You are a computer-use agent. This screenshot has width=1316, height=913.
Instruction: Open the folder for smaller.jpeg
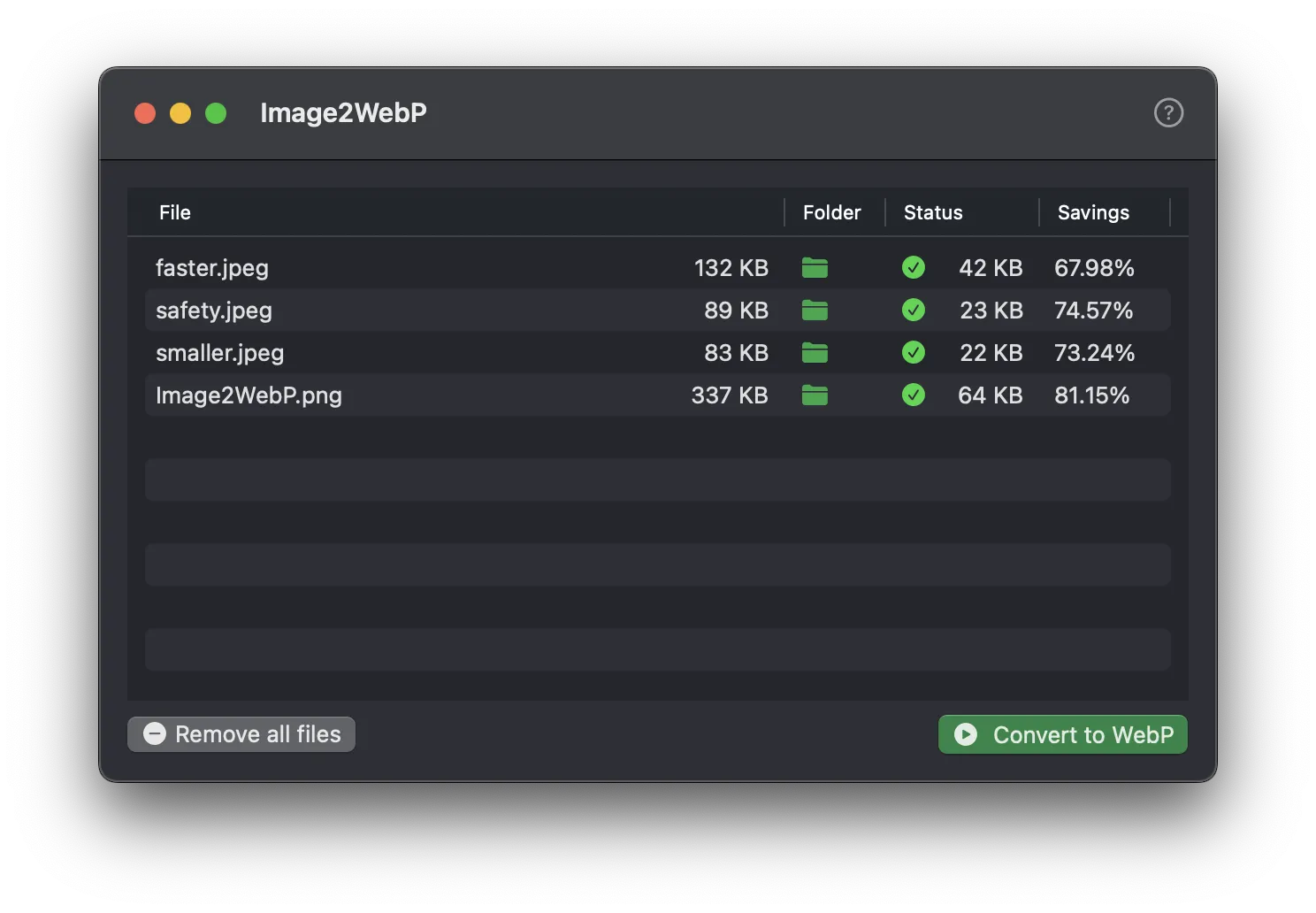(x=815, y=353)
